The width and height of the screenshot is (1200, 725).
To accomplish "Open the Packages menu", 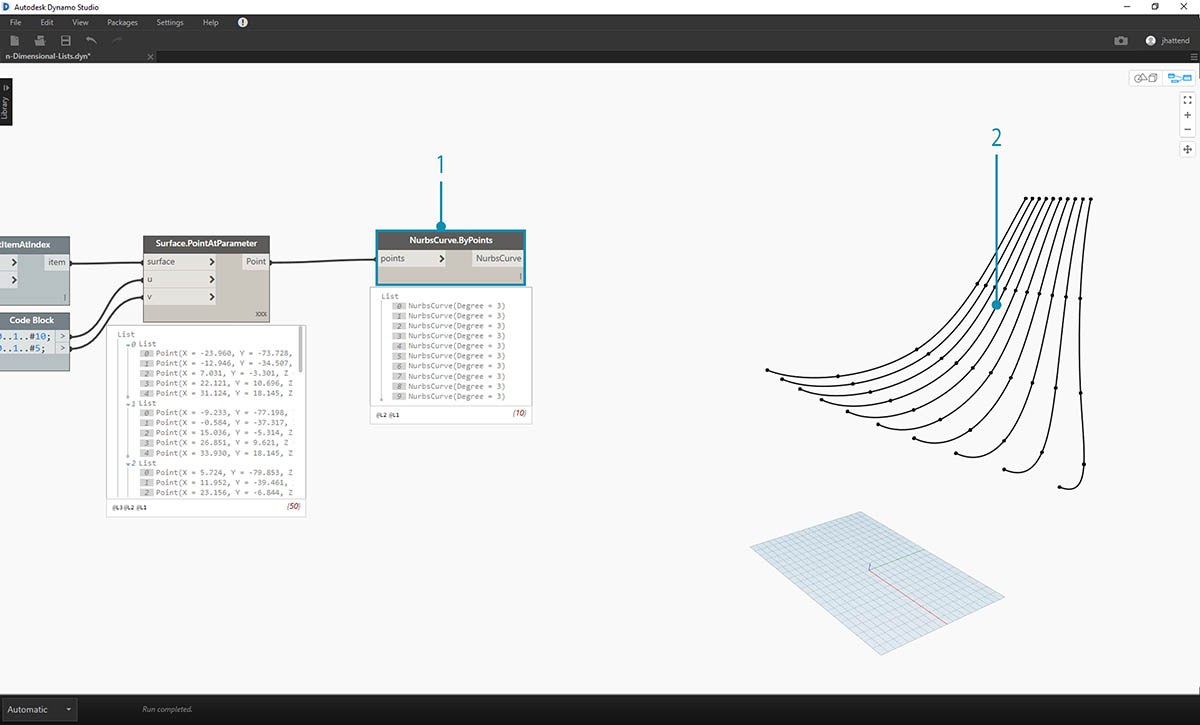I will (x=122, y=22).
